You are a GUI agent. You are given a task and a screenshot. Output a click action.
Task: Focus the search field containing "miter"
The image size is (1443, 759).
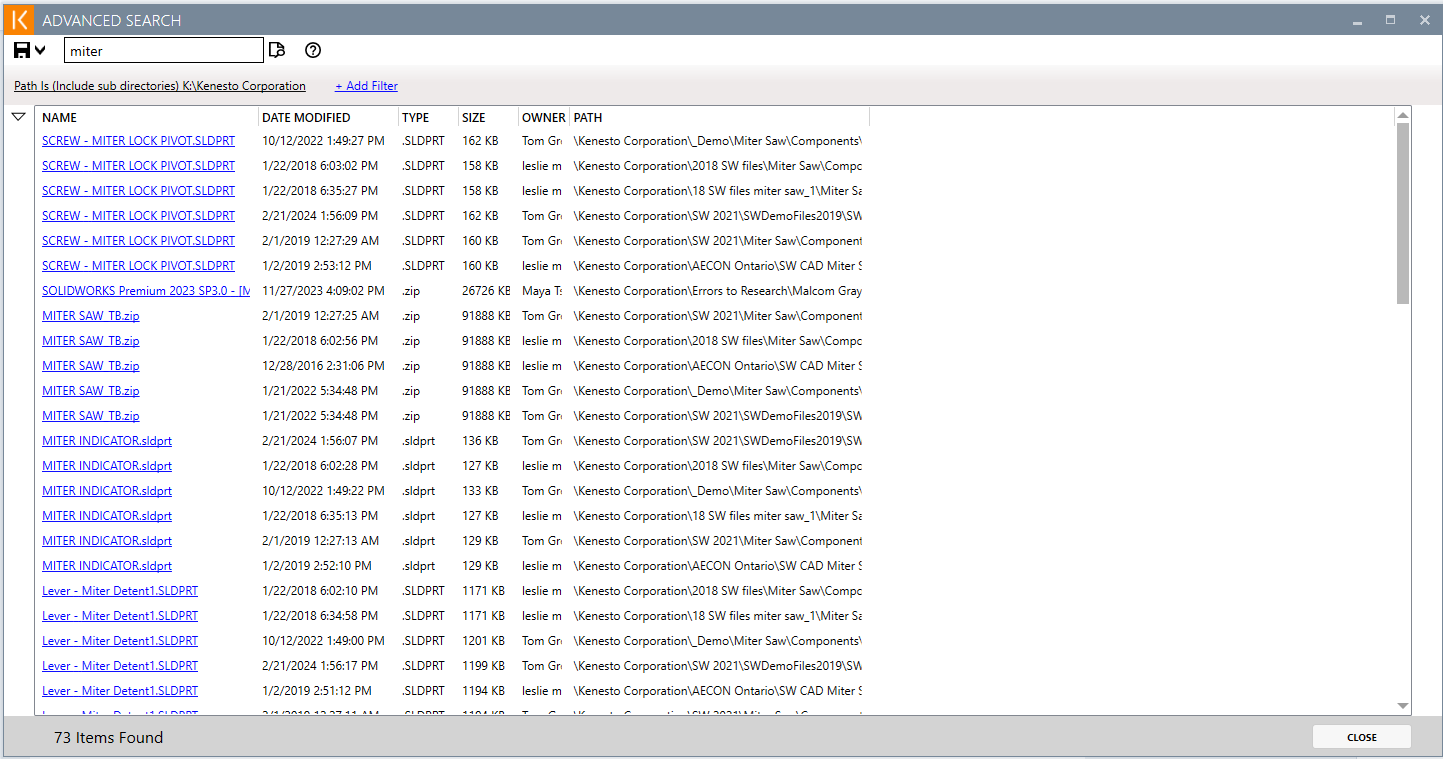pos(164,50)
